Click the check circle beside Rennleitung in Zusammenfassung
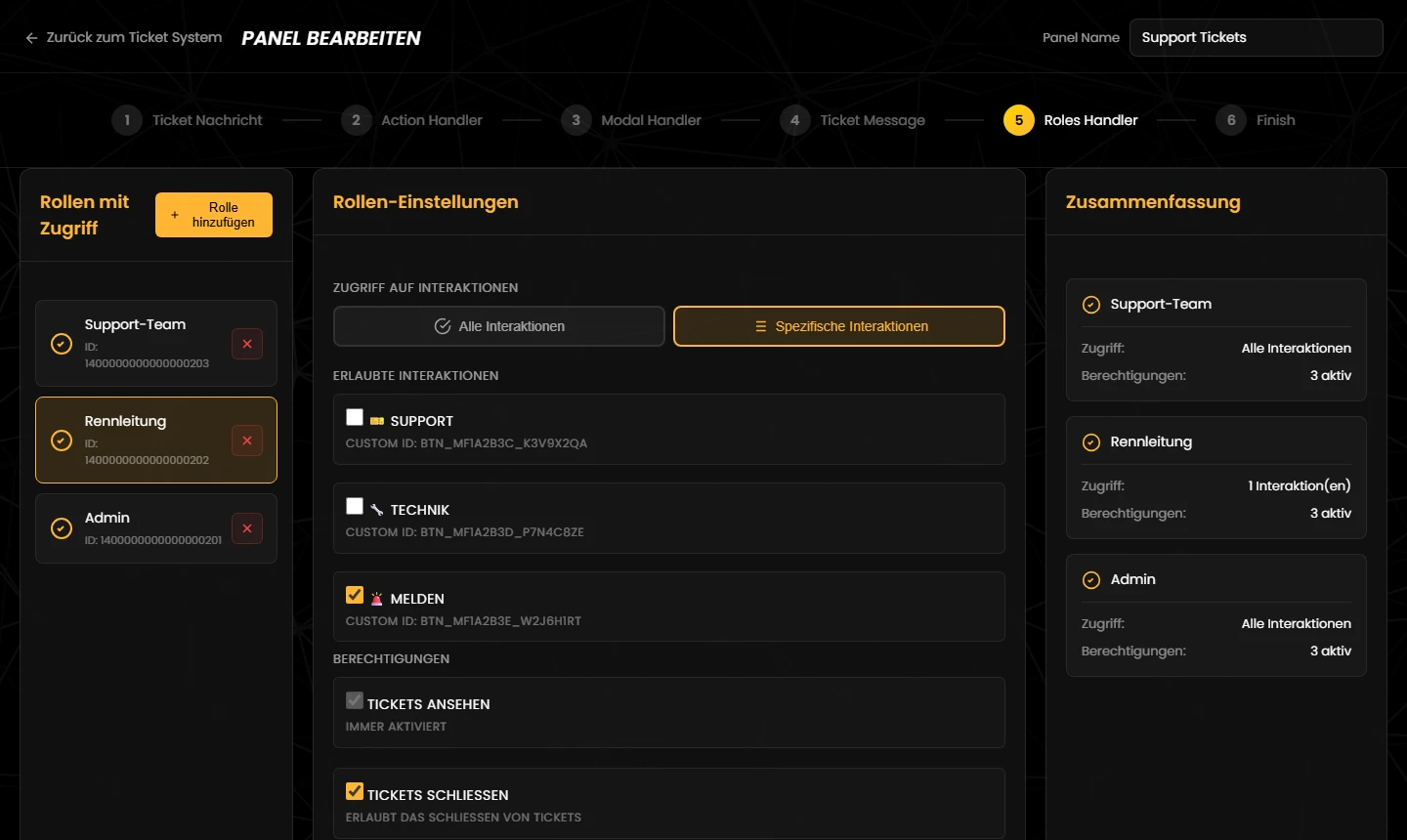Image resolution: width=1407 pixels, height=840 pixels. pos(1091,442)
